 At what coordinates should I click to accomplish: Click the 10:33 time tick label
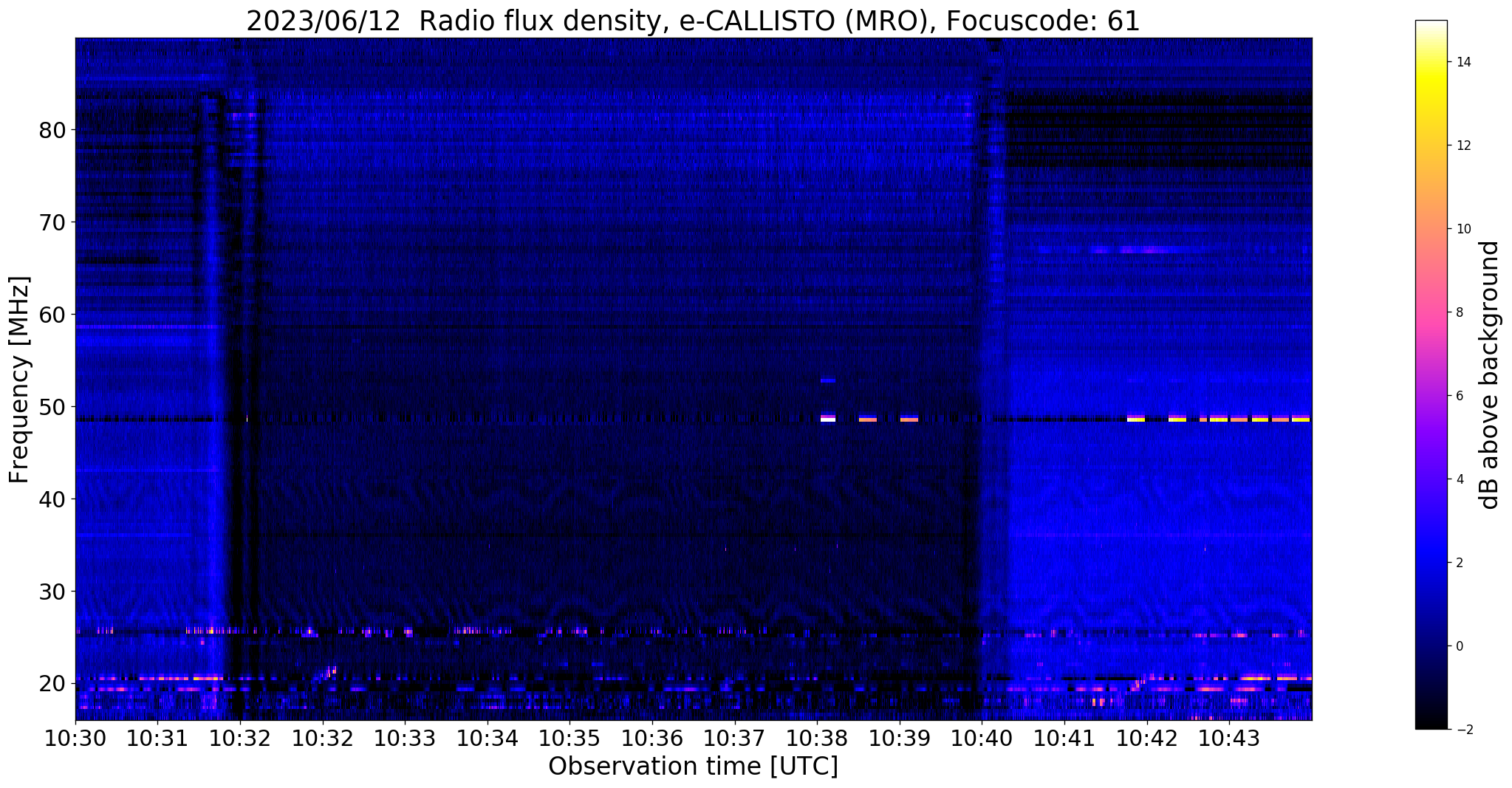tap(405, 738)
